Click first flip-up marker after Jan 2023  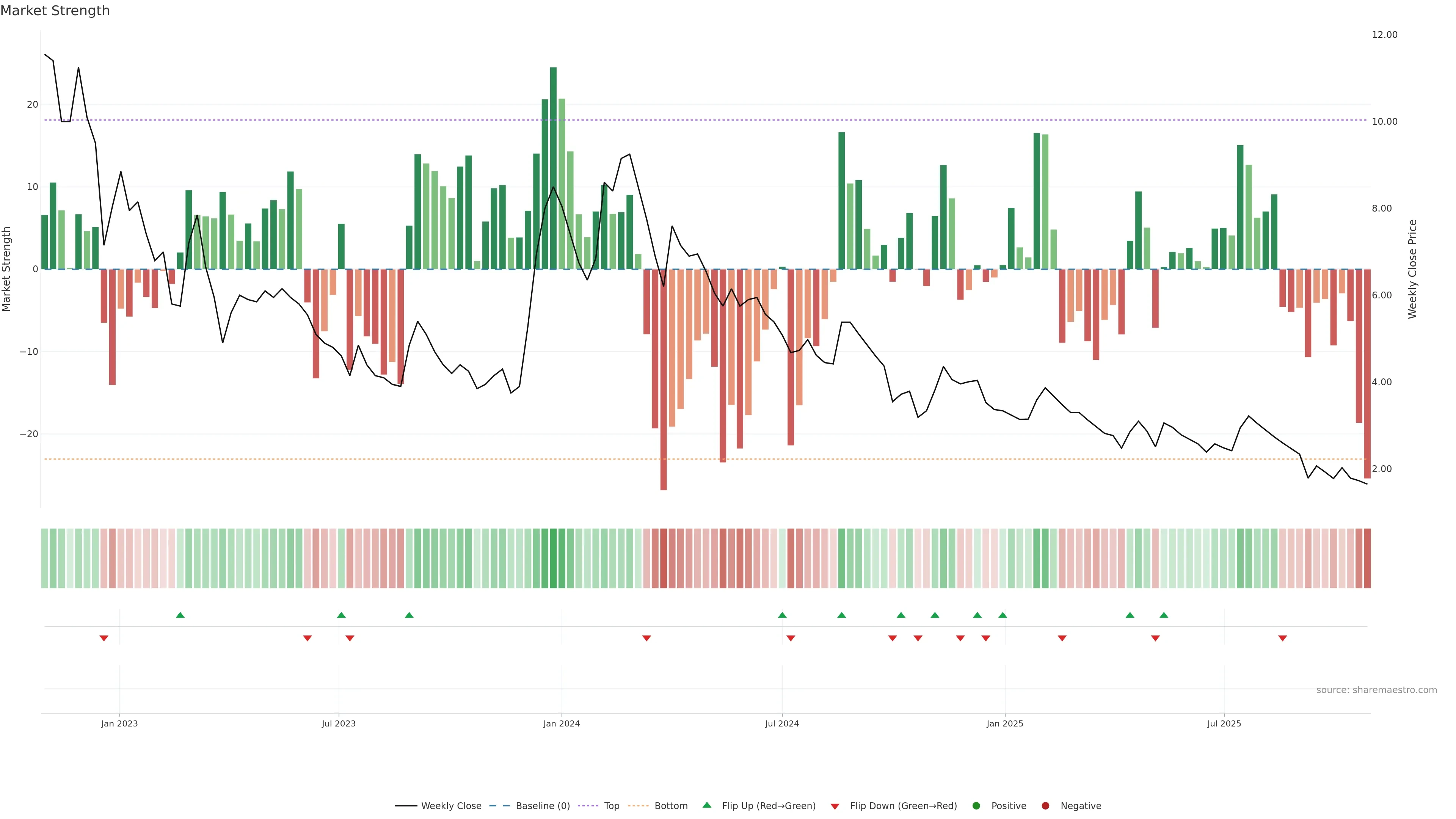point(180,615)
